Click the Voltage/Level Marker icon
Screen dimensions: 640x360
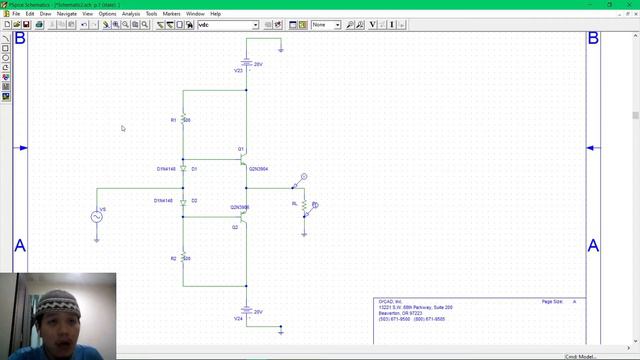tap(350, 25)
